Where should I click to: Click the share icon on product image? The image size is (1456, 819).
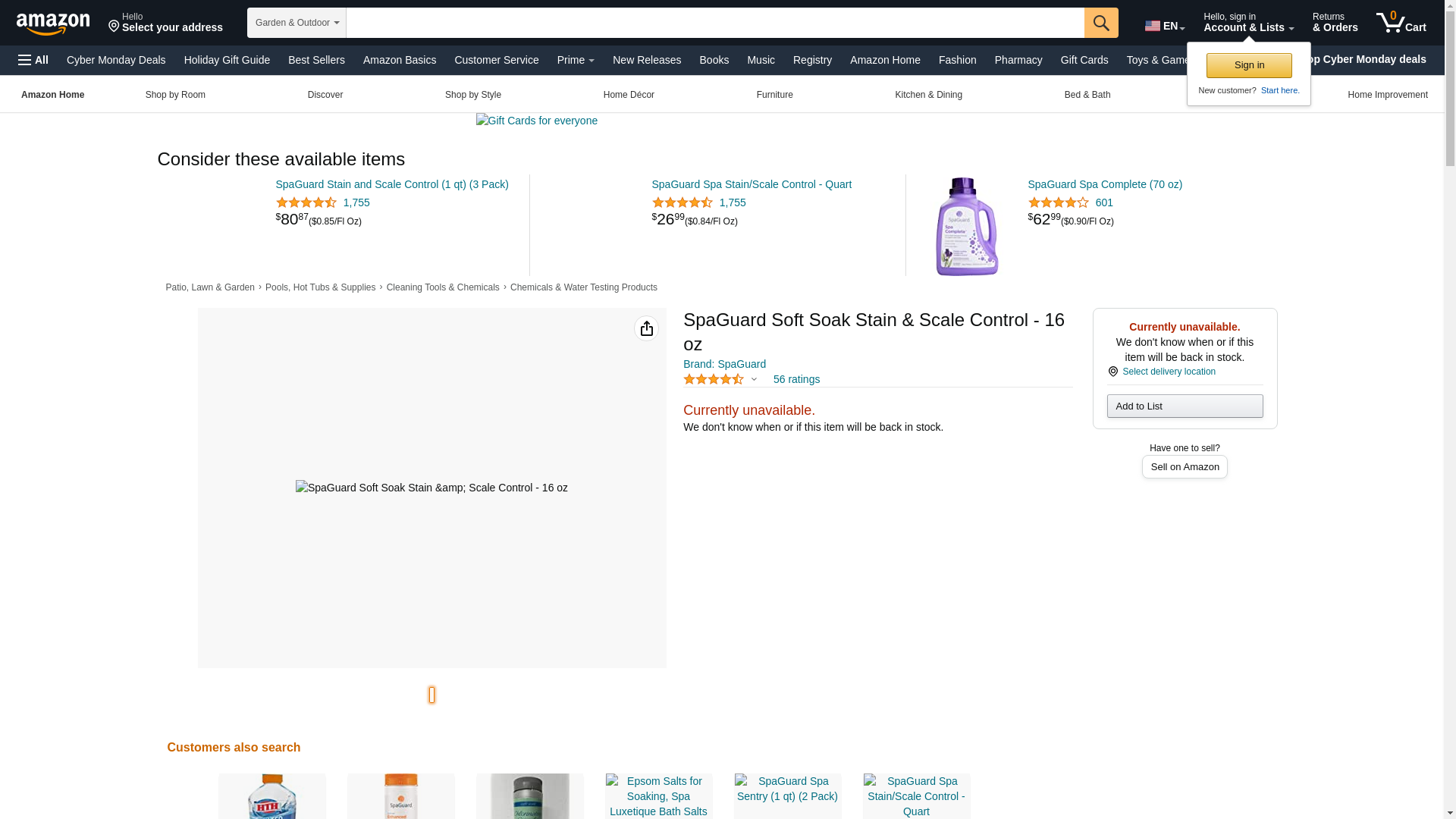[x=646, y=328]
